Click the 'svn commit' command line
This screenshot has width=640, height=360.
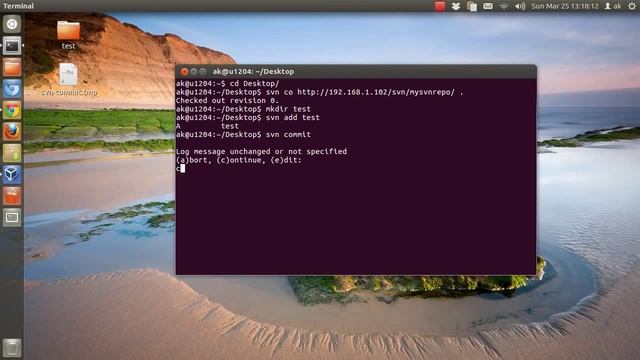[x=243, y=134]
